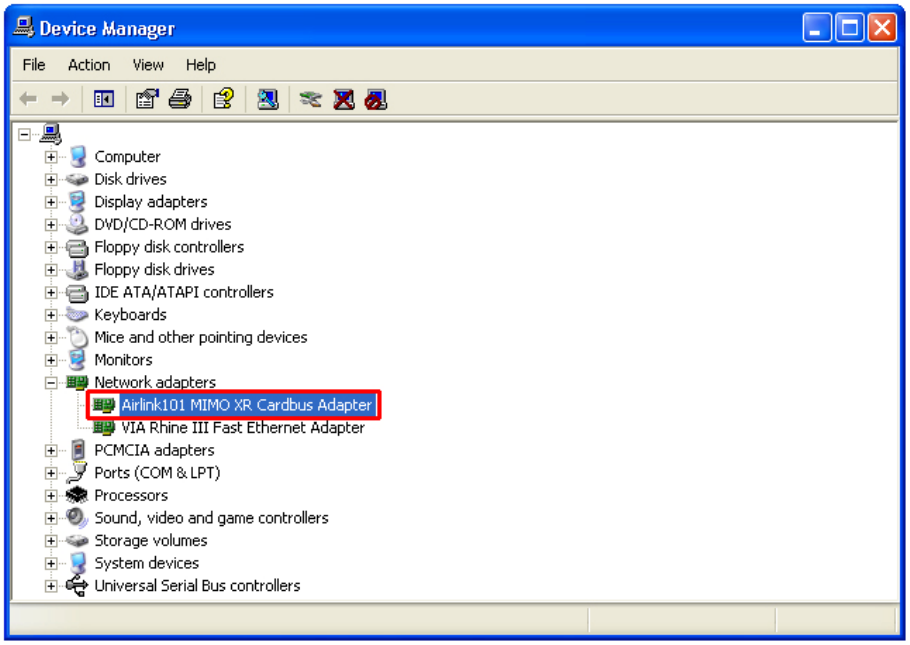
Task: Click the Sound controllers speaker icon
Action: tap(77, 518)
